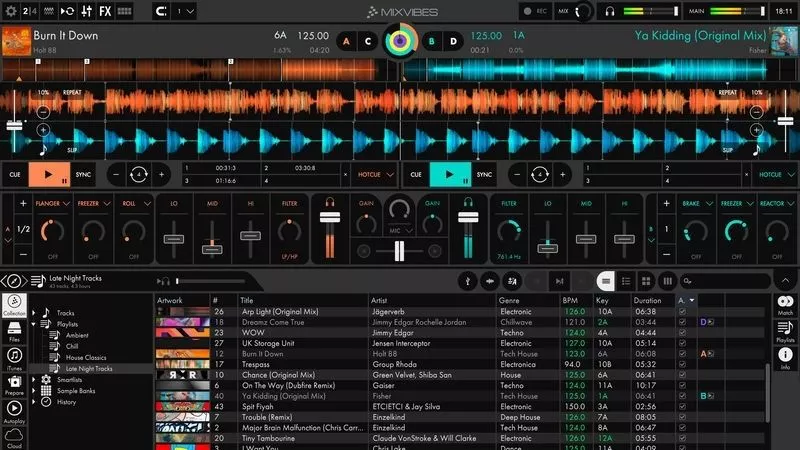Select deck B button

point(432,41)
